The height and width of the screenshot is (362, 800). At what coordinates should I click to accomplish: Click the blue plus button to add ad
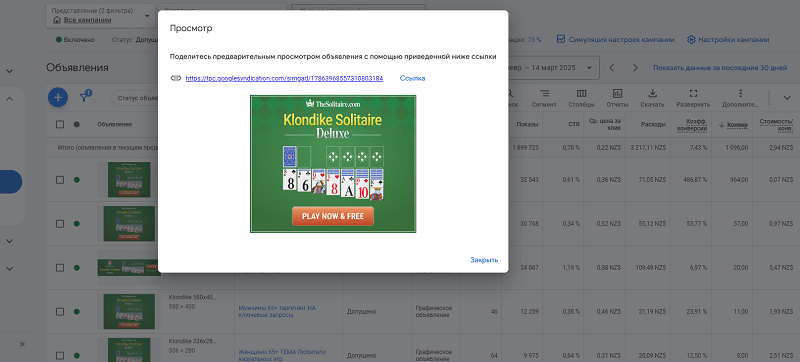click(x=58, y=97)
